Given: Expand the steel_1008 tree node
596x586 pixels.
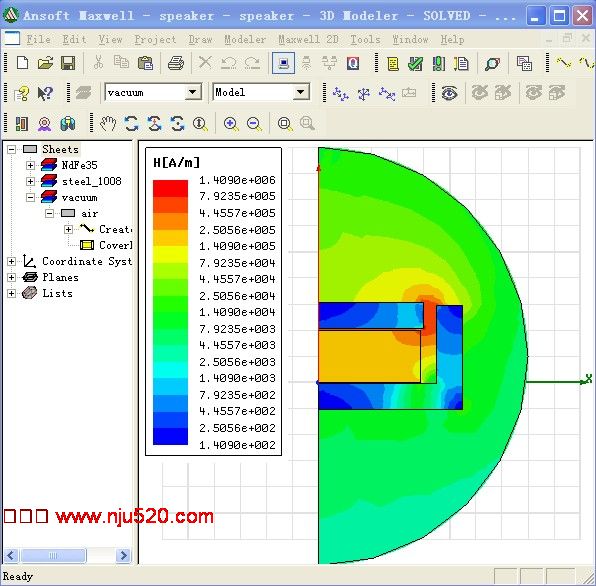Looking at the screenshot, I should click(x=30, y=181).
